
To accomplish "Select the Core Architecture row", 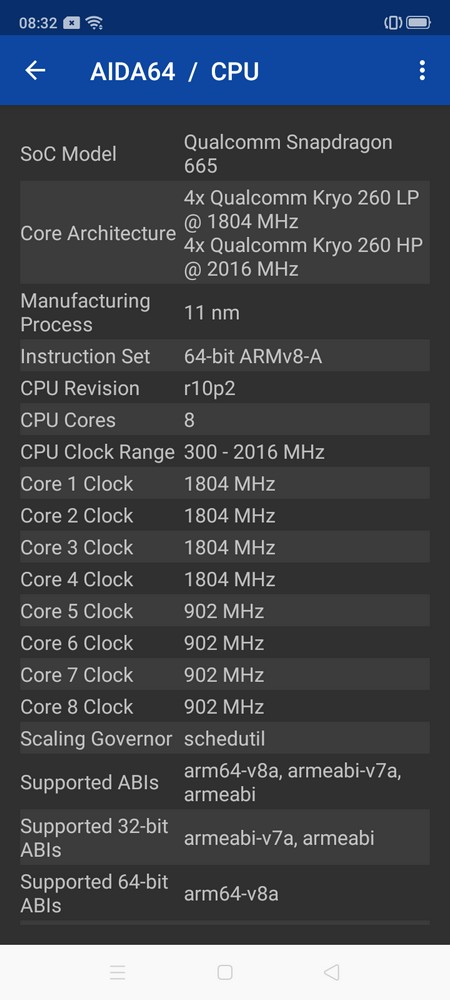I will click(224, 233).
